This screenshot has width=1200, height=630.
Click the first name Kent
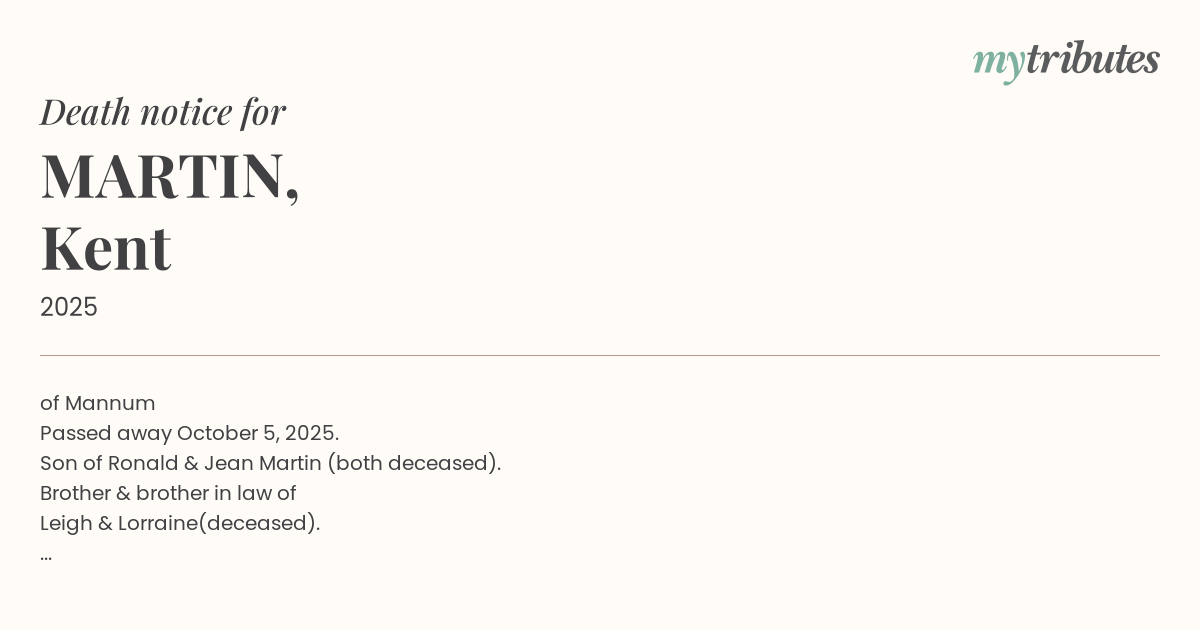click(x=106, y=248)
